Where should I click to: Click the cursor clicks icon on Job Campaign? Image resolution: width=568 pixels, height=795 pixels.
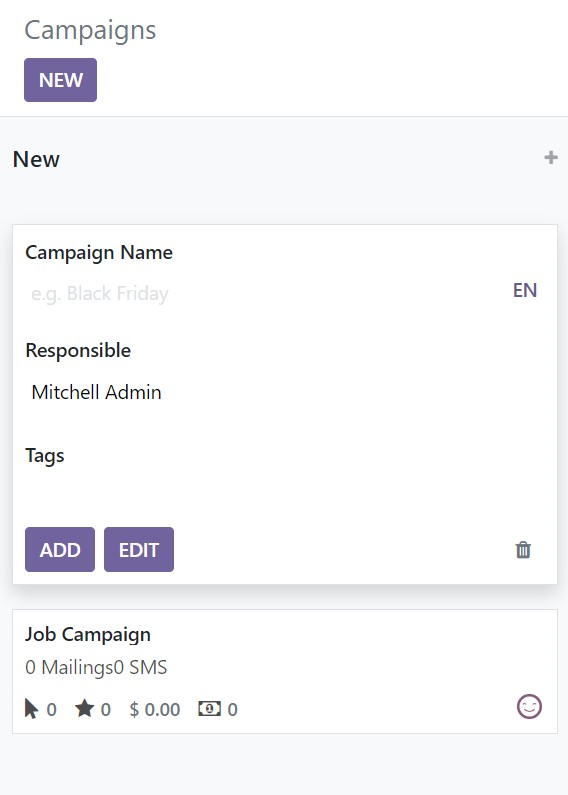[x=31, y=708]
